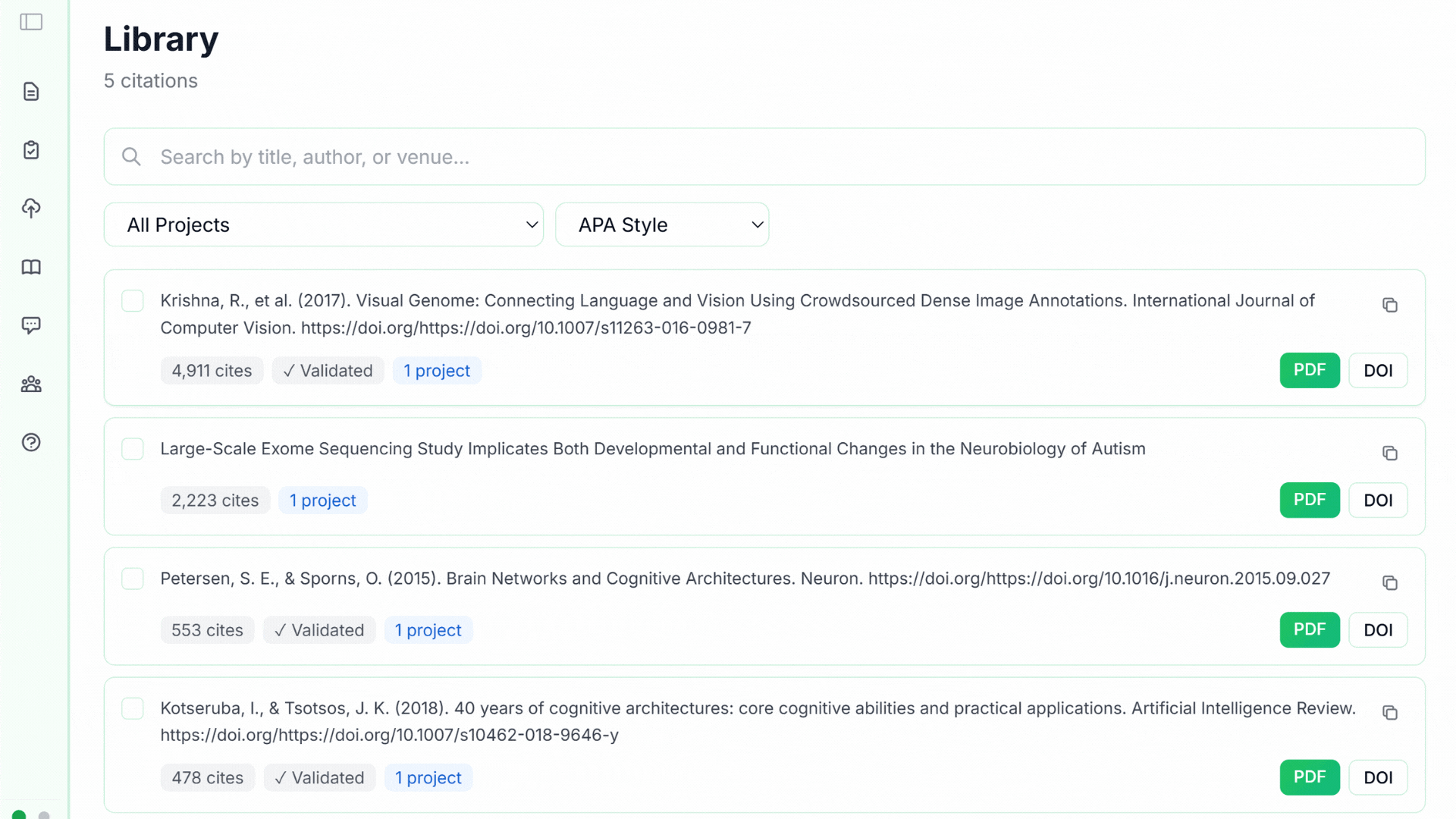Open the chat bubble icon in sidebar
The image size is (1456, 819).
[x=31, y=325]
